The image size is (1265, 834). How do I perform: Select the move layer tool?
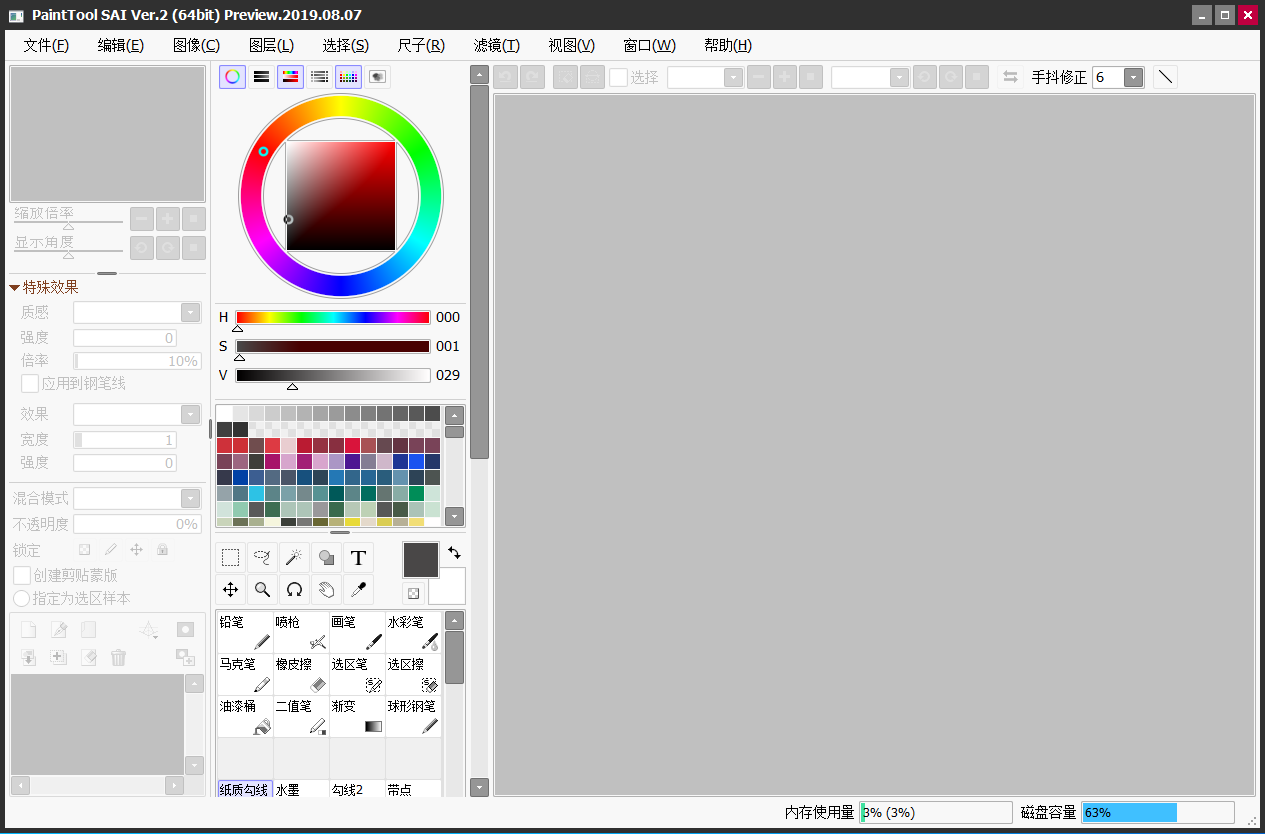[230, 590]
